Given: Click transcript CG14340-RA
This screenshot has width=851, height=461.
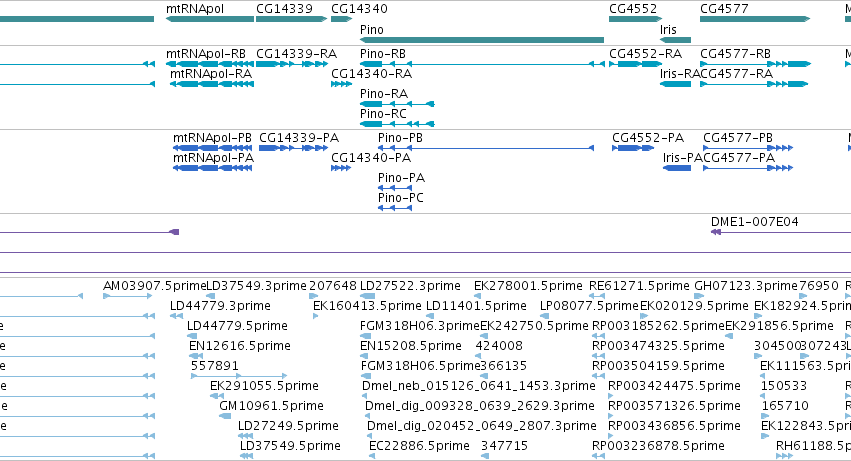Looking at the screenshot, I should 371,74.
